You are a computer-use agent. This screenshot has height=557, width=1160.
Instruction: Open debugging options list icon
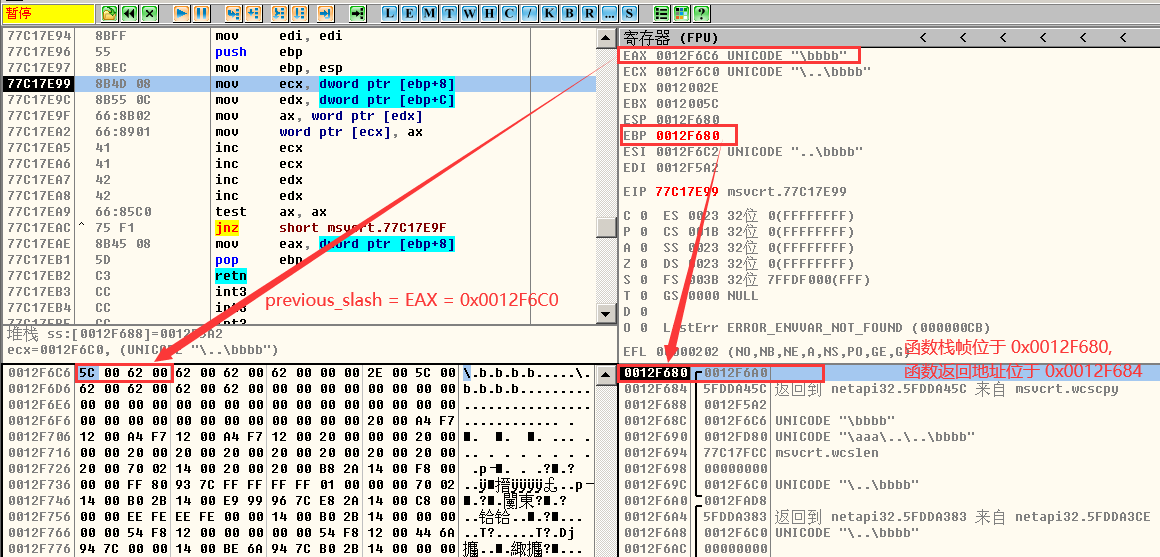click(x=662, y=14)
